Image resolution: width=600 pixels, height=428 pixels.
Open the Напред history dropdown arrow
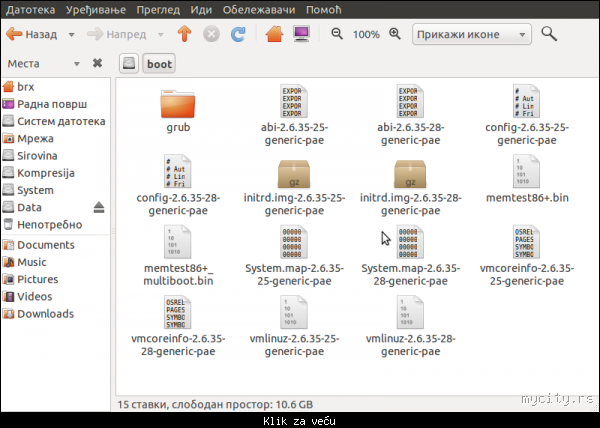(x=161, y=35)
